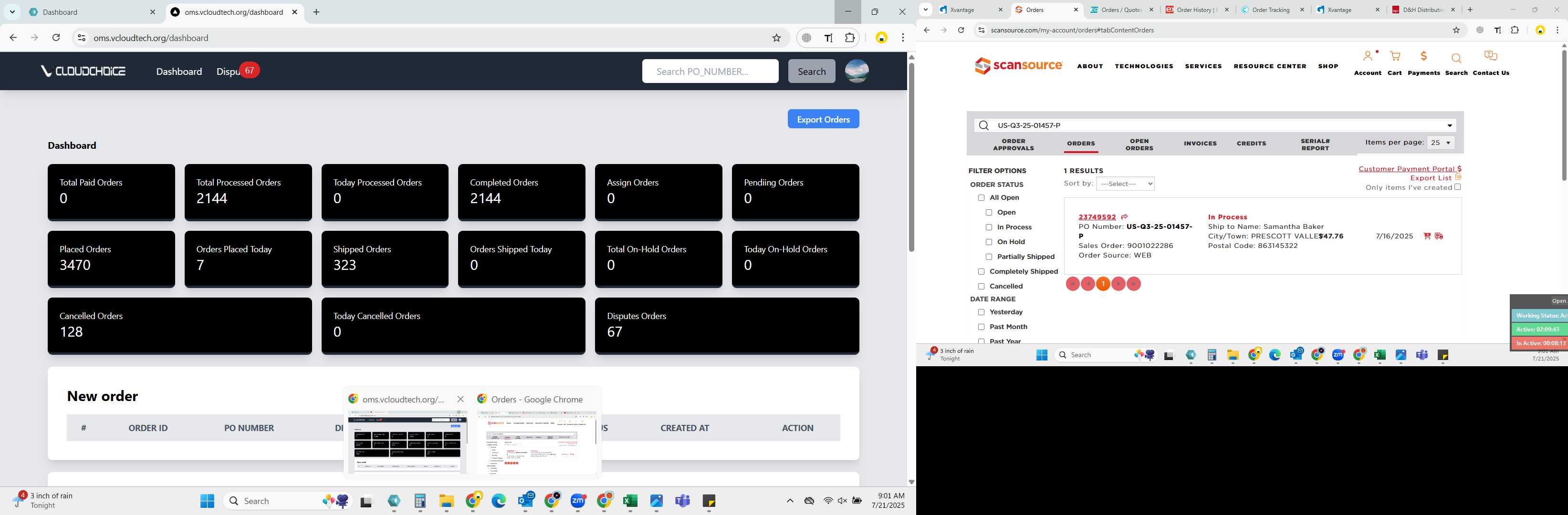This screenshot has width=1568, height=515.
Task: Open Outlook on the left monitor taskbar
Action: [525, 500]
